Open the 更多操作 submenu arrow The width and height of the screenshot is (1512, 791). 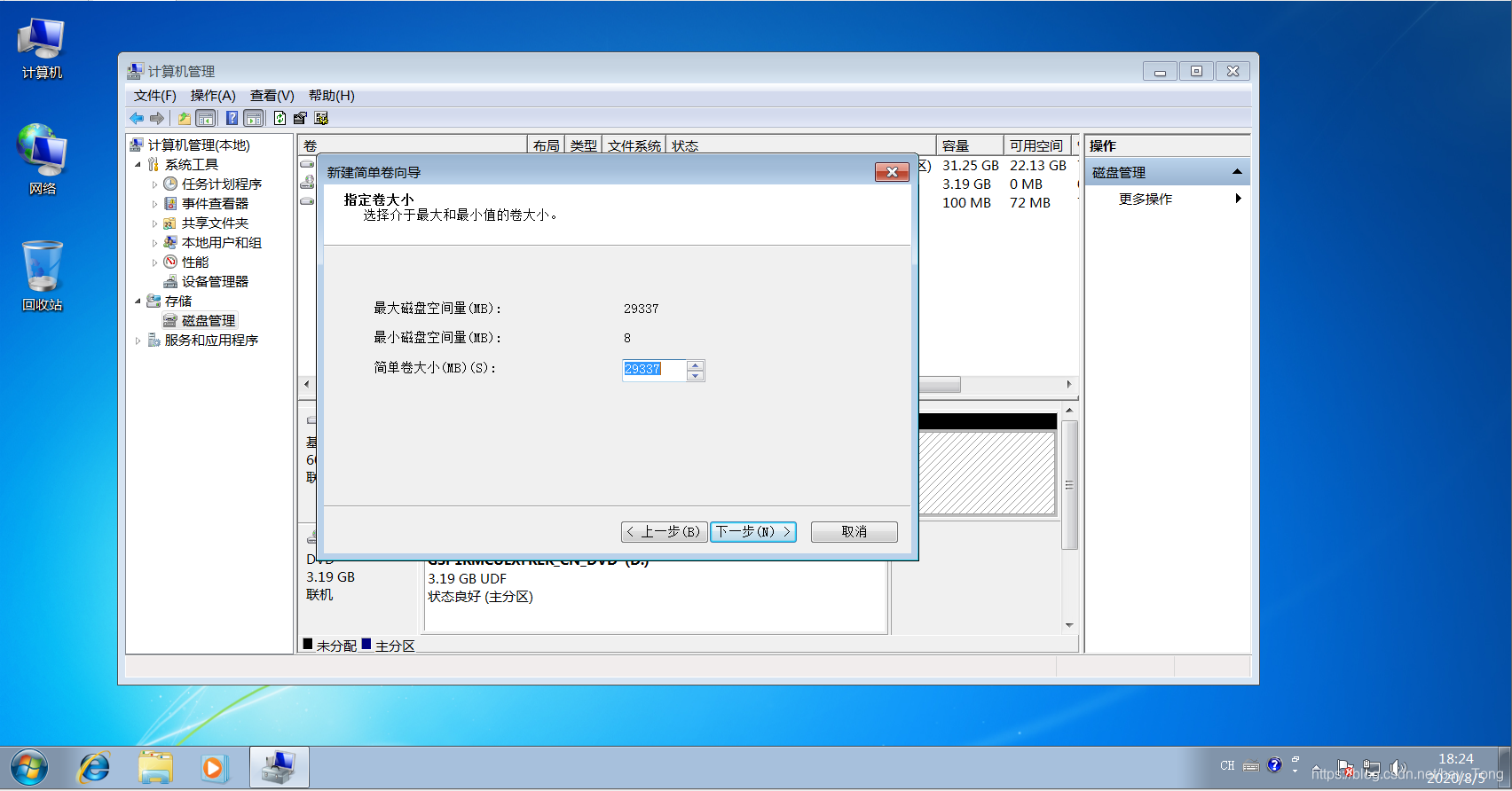[1238, 199]
